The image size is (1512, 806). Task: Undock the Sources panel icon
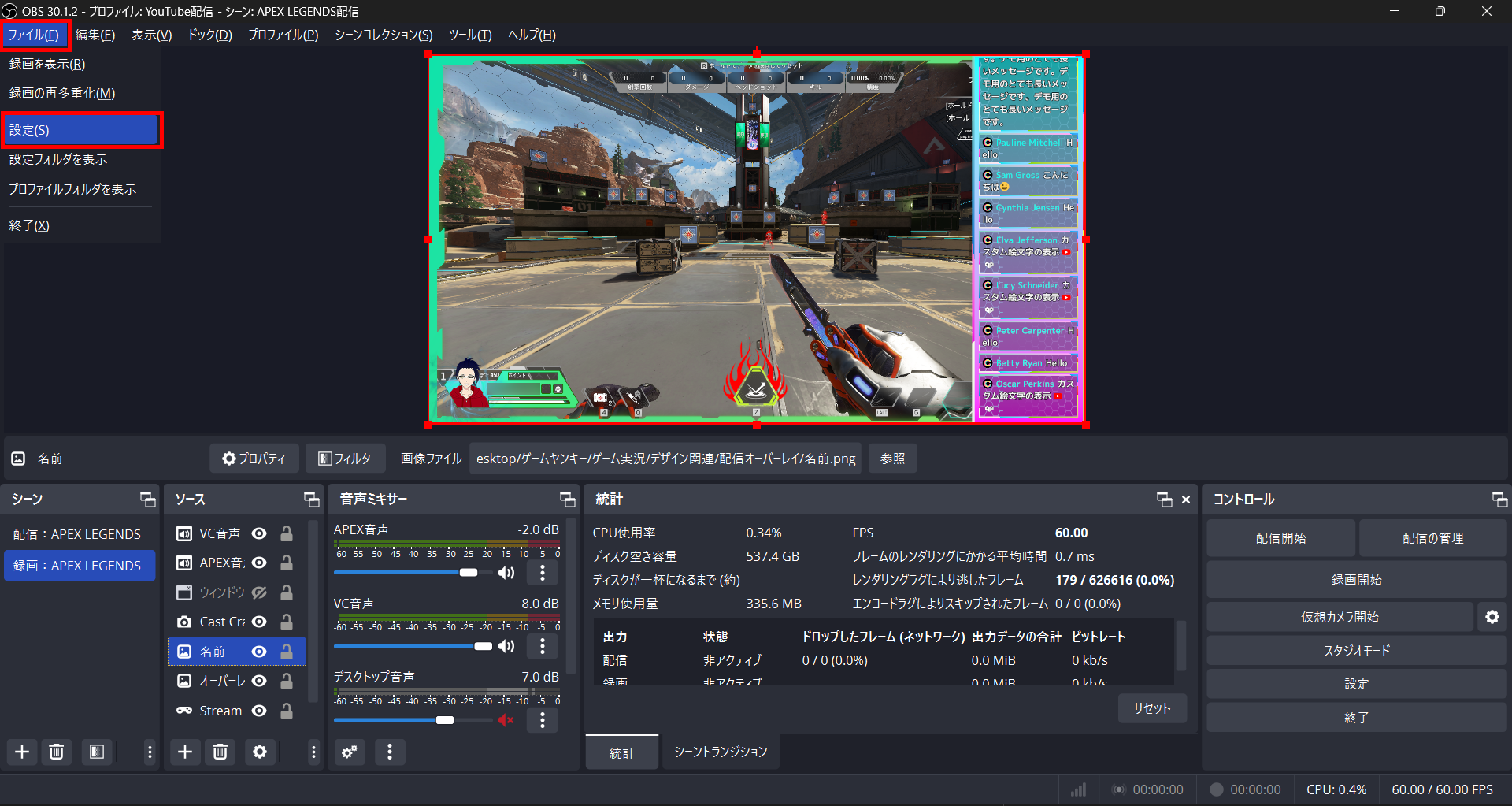point(312,499)
